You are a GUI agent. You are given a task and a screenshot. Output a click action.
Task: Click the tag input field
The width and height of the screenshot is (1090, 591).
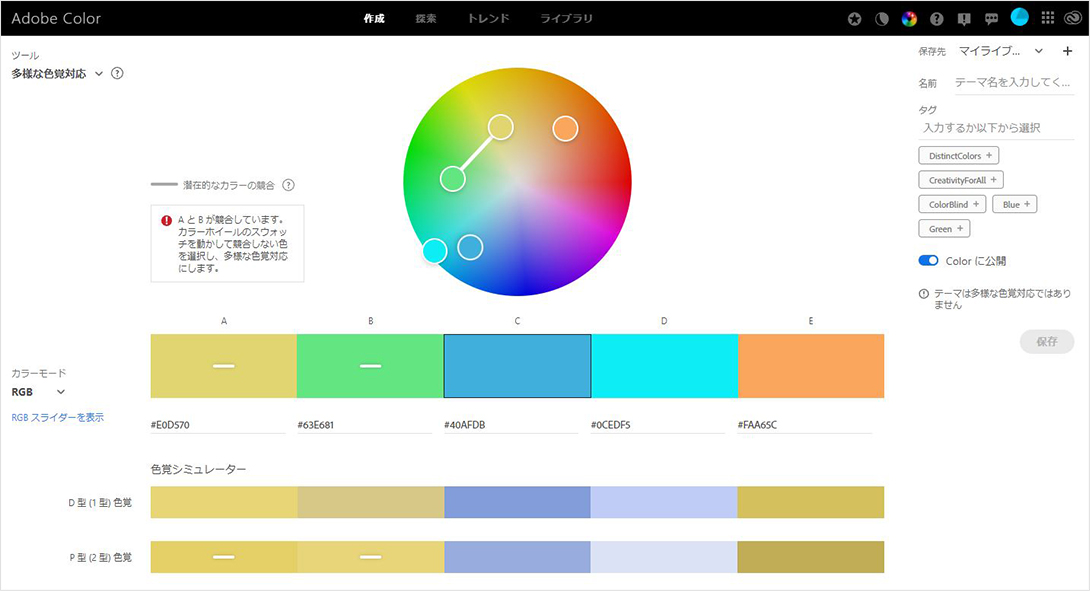996,128
